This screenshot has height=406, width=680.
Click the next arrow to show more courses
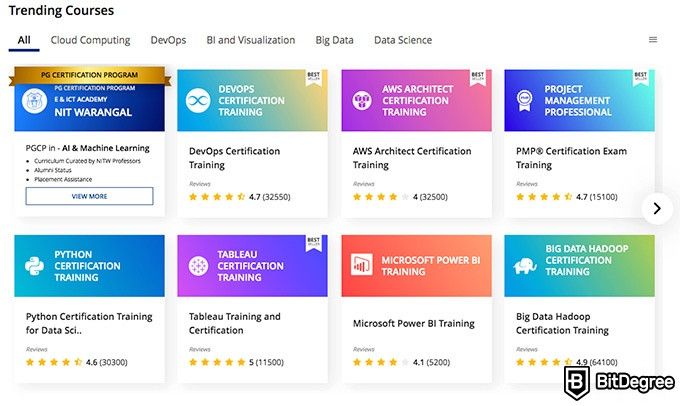tap(657, 209)
